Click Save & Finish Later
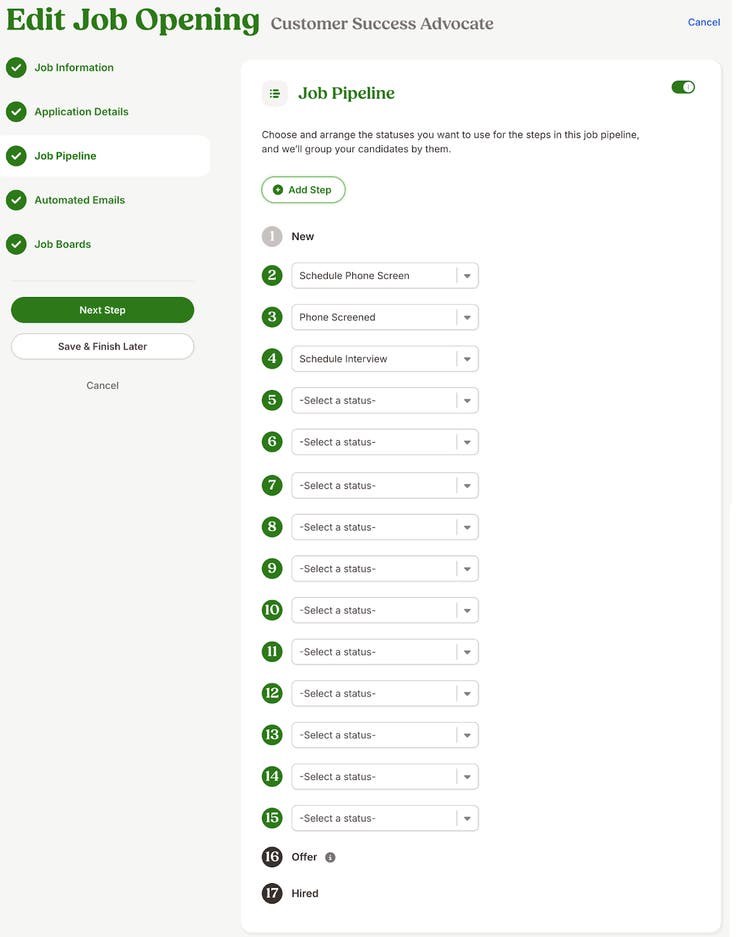 pos(102,347)
